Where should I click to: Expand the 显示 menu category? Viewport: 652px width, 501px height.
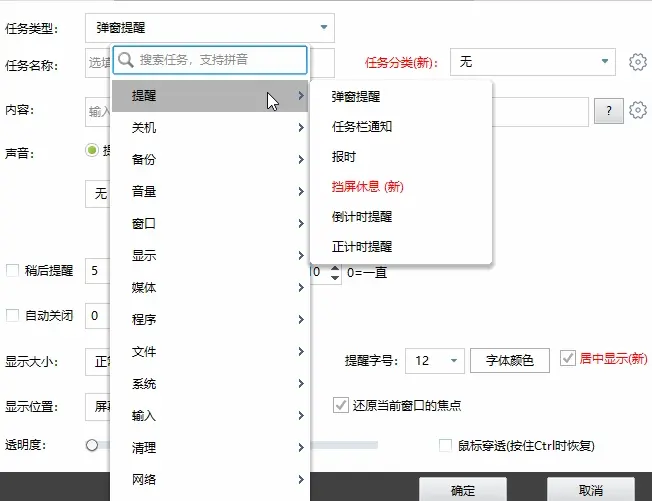(x=210, y=256)
